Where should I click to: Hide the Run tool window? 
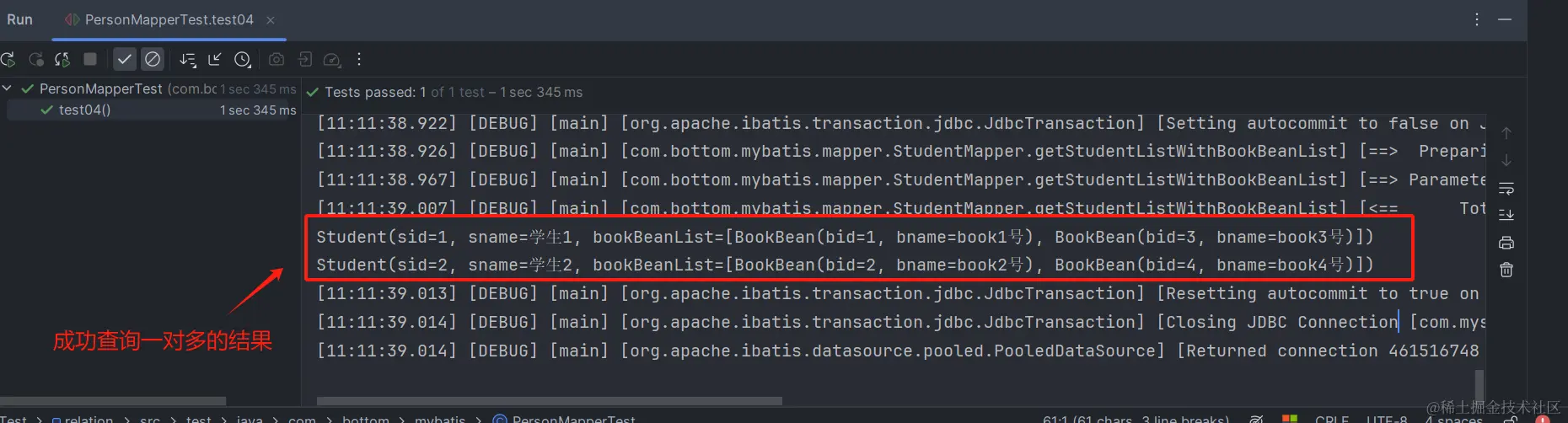tap(1505, 19)
